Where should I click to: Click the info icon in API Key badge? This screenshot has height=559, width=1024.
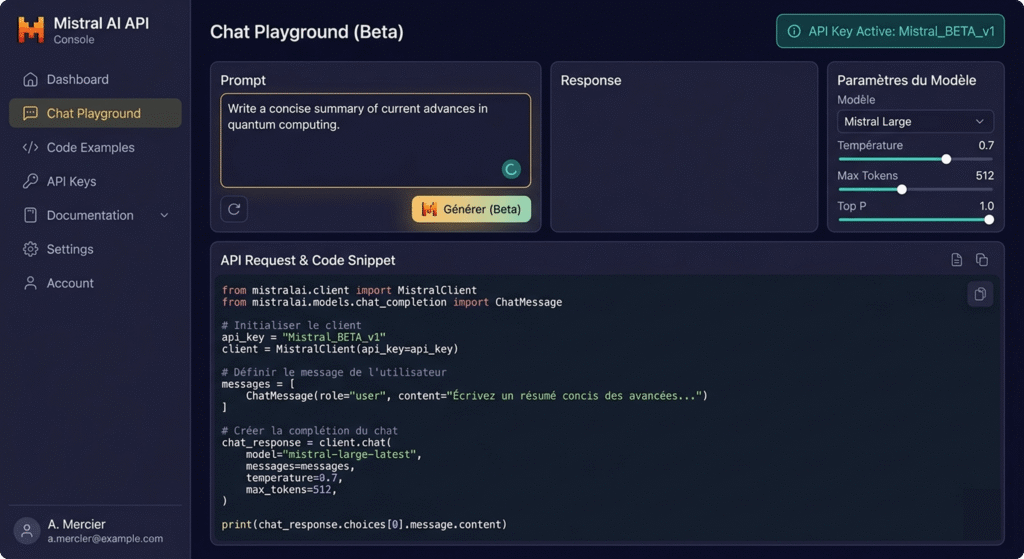tap(793, 31)
